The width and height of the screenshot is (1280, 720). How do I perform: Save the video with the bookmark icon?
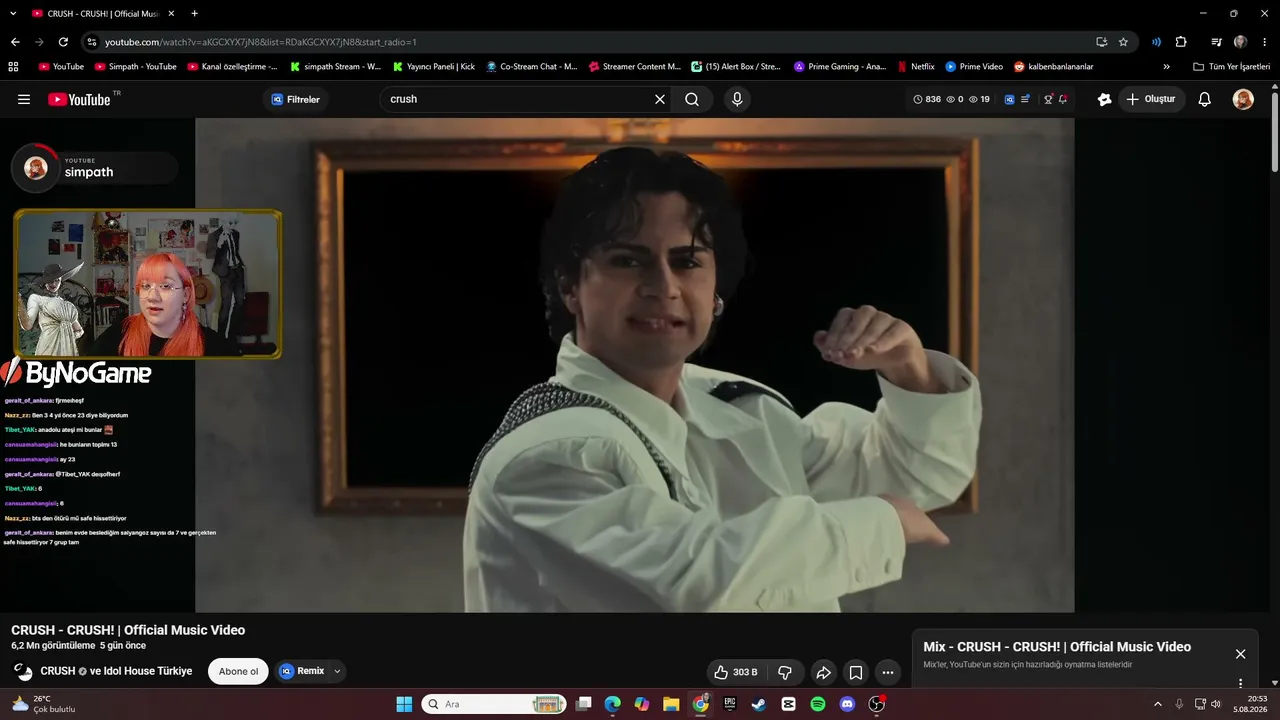click(x=856, y=672)
